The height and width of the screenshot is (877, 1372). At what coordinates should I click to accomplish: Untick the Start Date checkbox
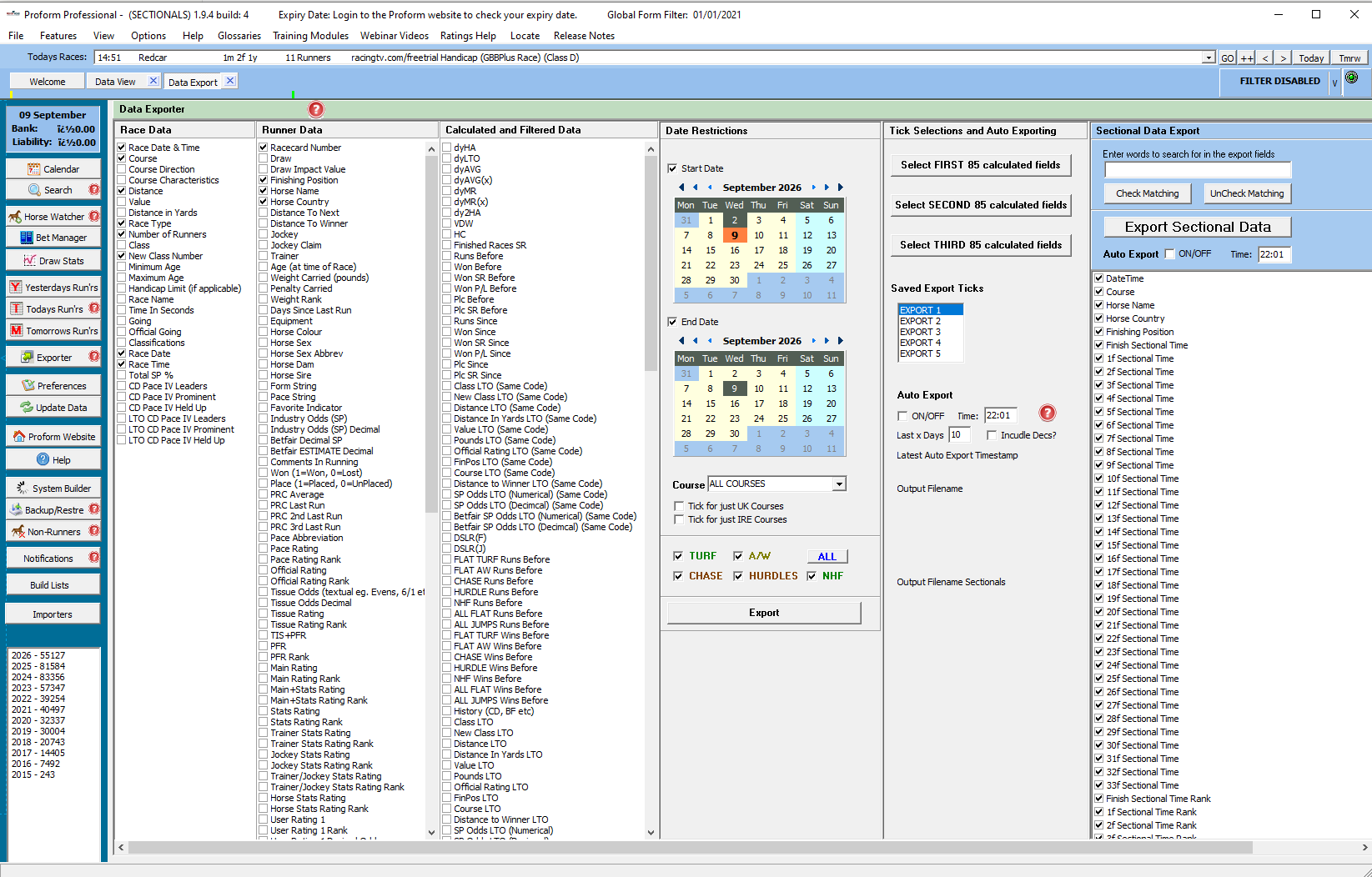672,168
